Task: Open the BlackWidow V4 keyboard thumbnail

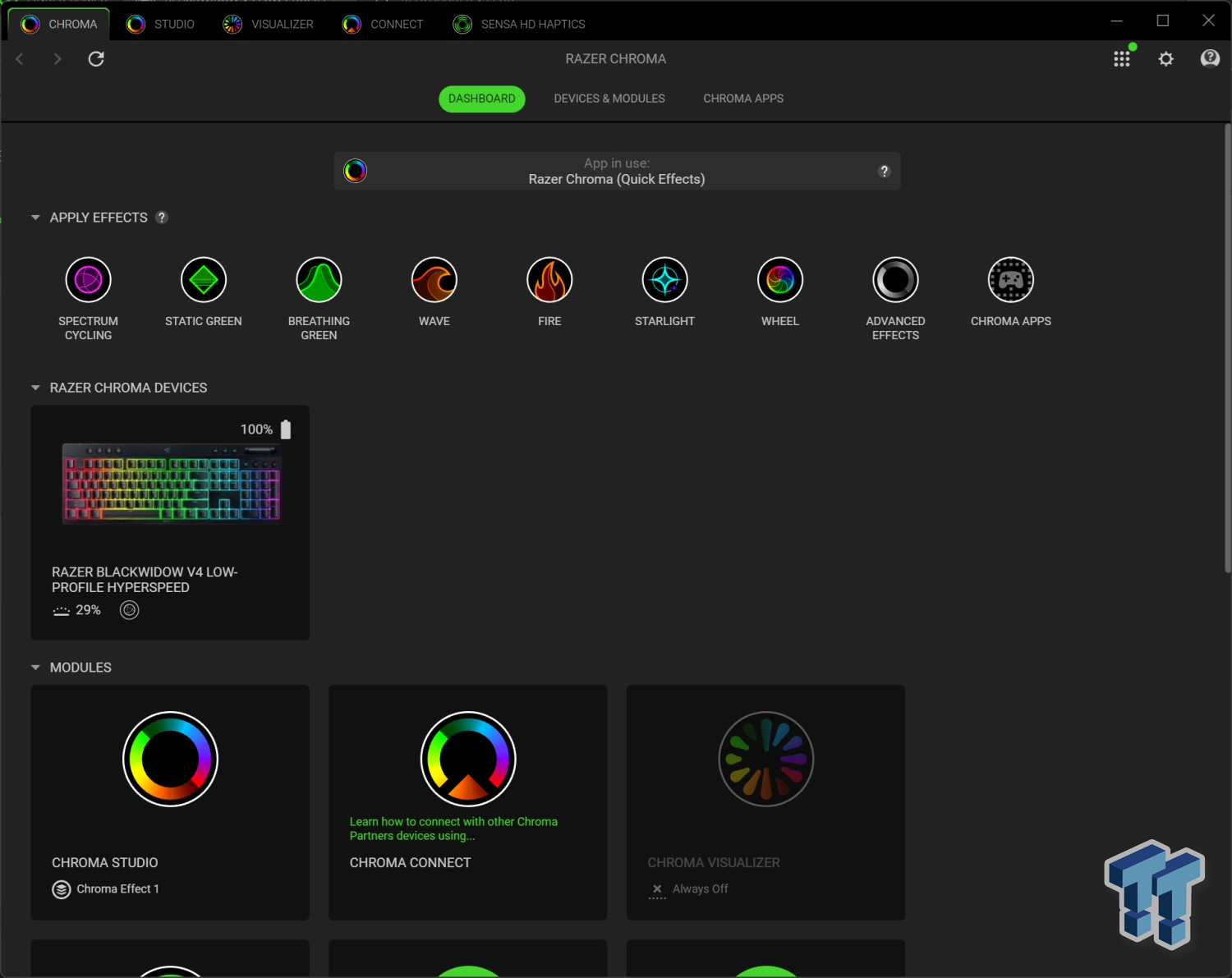Action: (x=172, y=483)
